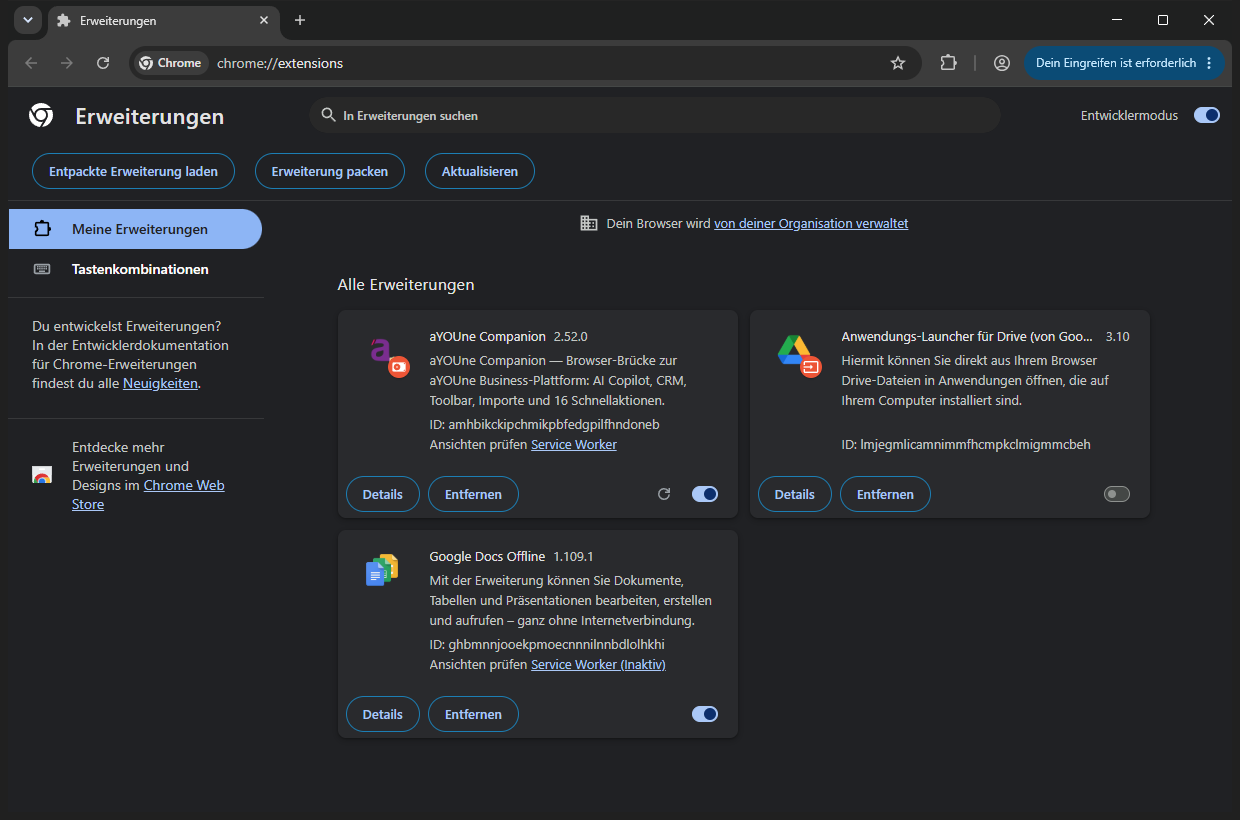
Task: Enable the Anwendungs-Launcher für Drive toggle
Action: pos(1117,494)
